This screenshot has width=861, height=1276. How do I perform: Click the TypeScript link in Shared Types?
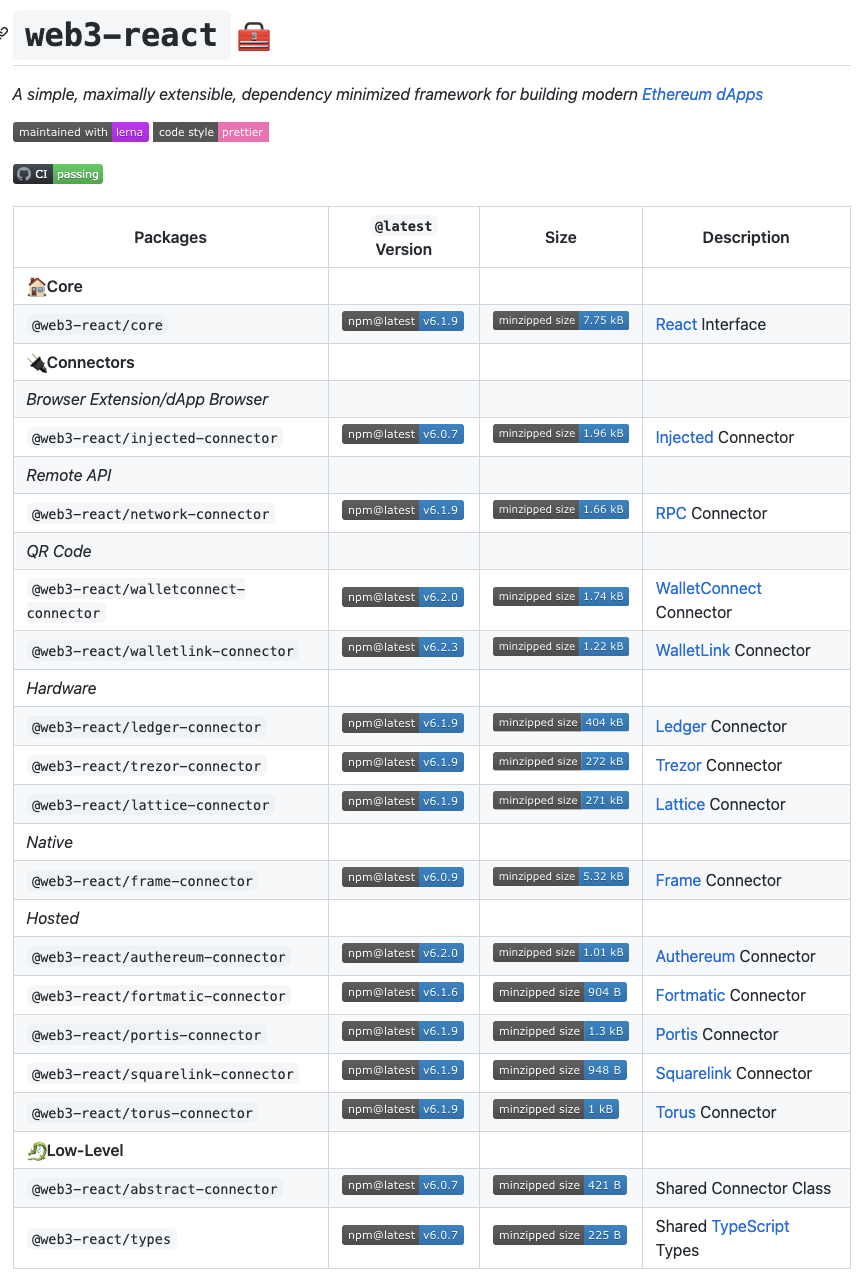click(750, 1226)
